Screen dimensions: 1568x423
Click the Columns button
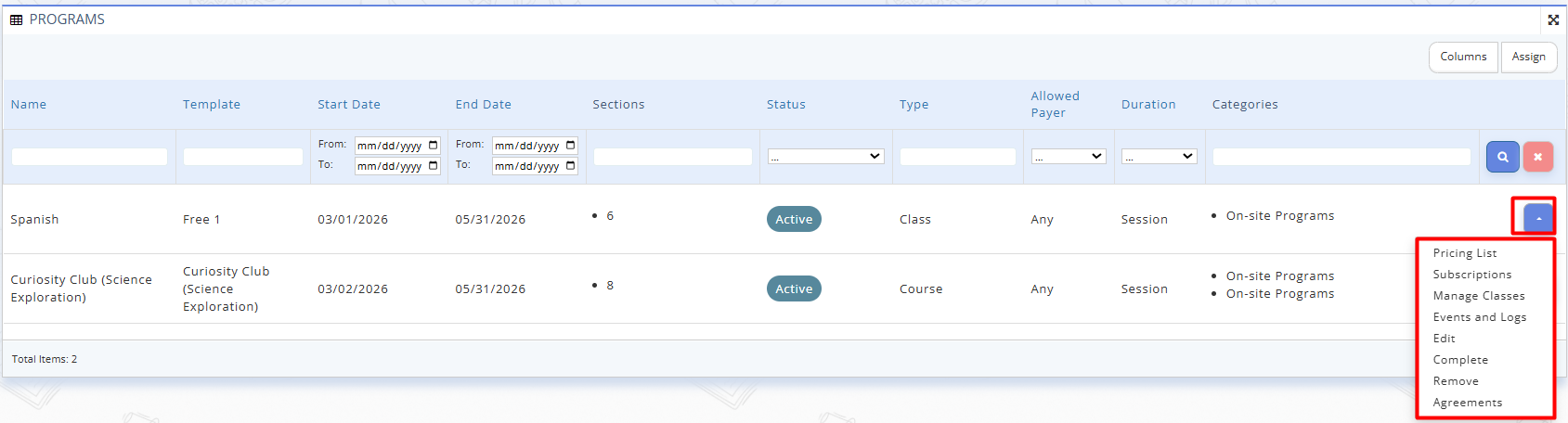pos(1462,57)
